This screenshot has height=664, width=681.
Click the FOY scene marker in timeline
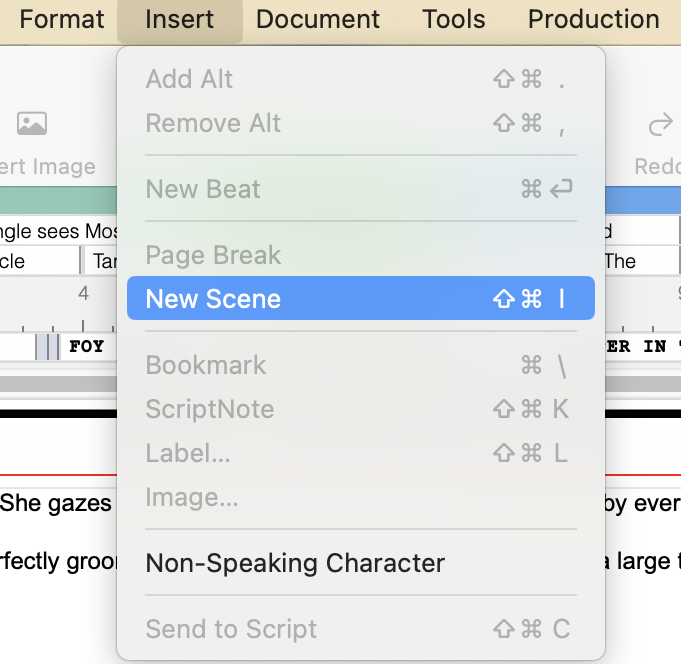tap(86, 346)
